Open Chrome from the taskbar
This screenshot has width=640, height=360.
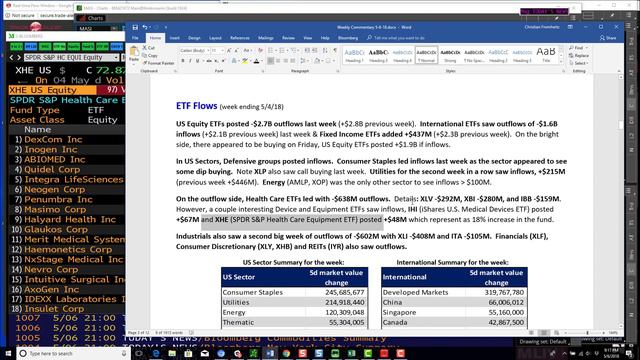pos(286,353)
